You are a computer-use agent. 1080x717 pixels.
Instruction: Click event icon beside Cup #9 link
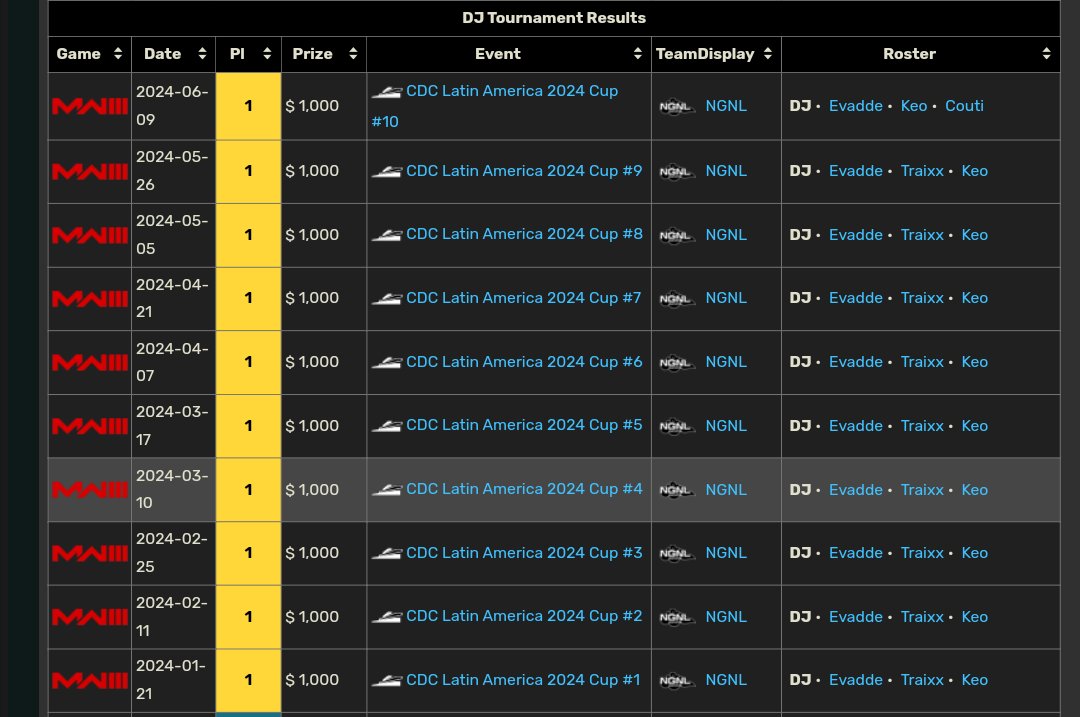pyautogui.click(x=386, y=172)
